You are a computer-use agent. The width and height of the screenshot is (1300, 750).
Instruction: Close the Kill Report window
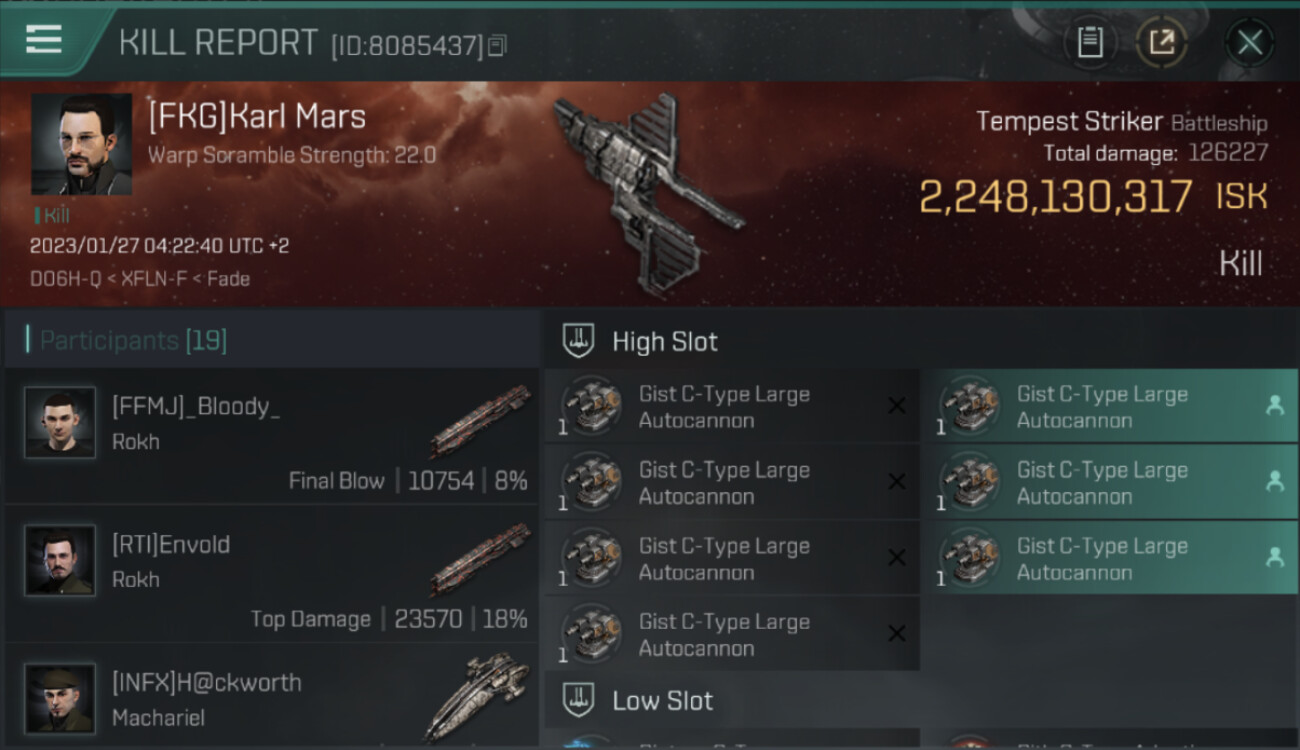click(1249, 42)
